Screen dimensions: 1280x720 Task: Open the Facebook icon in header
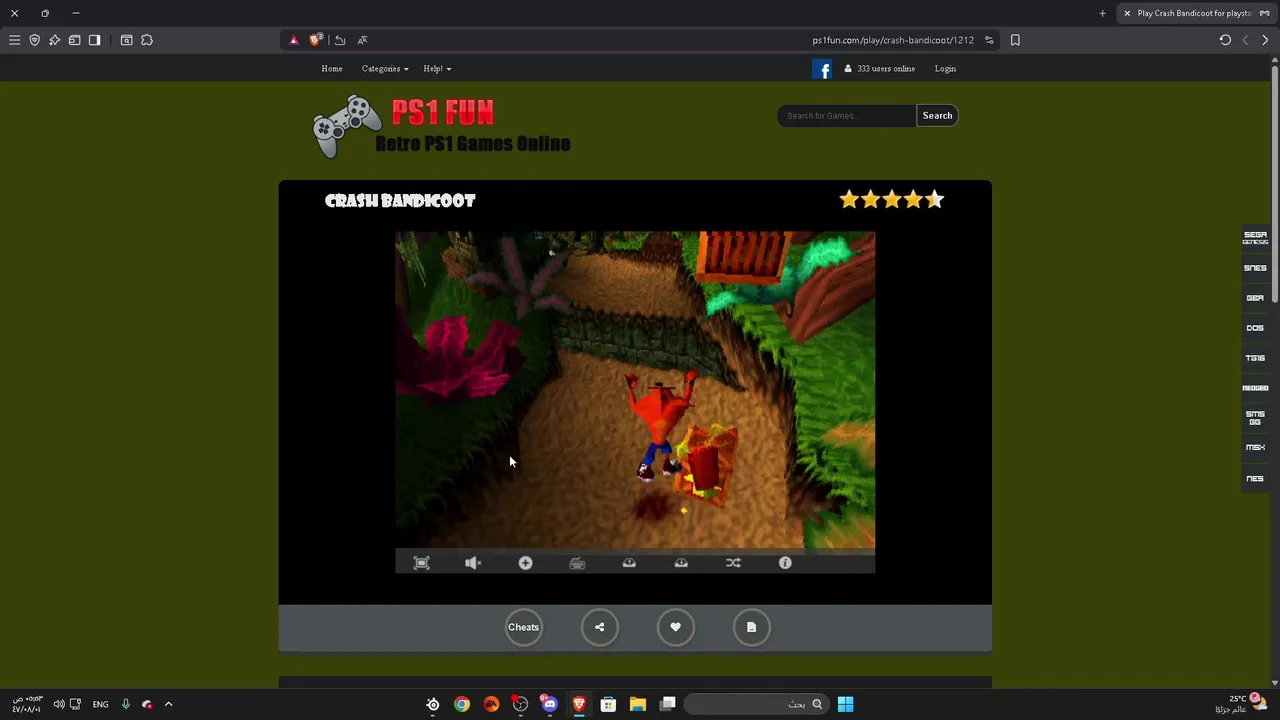pos(822,69)
